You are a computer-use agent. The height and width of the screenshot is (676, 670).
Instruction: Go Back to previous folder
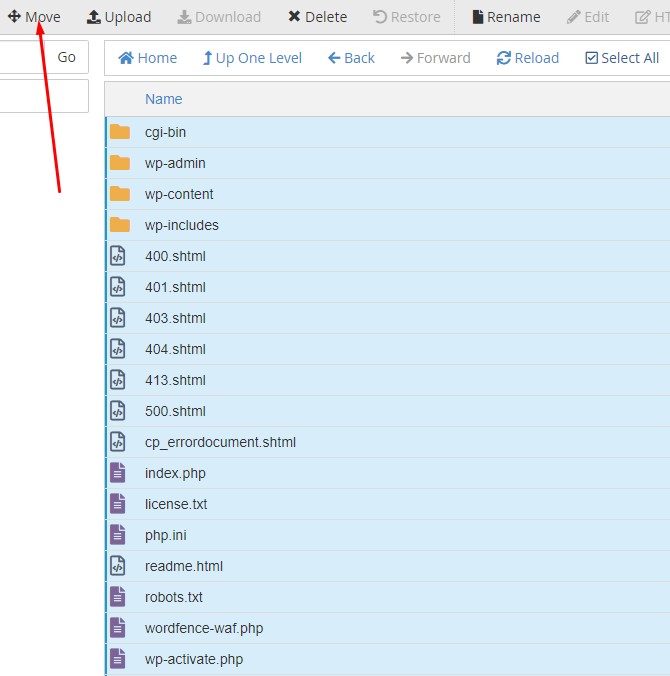[x=351, y=58]
